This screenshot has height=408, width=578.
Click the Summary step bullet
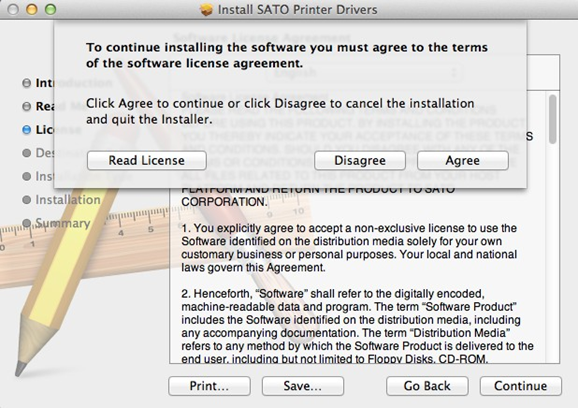tap(27, 223)
